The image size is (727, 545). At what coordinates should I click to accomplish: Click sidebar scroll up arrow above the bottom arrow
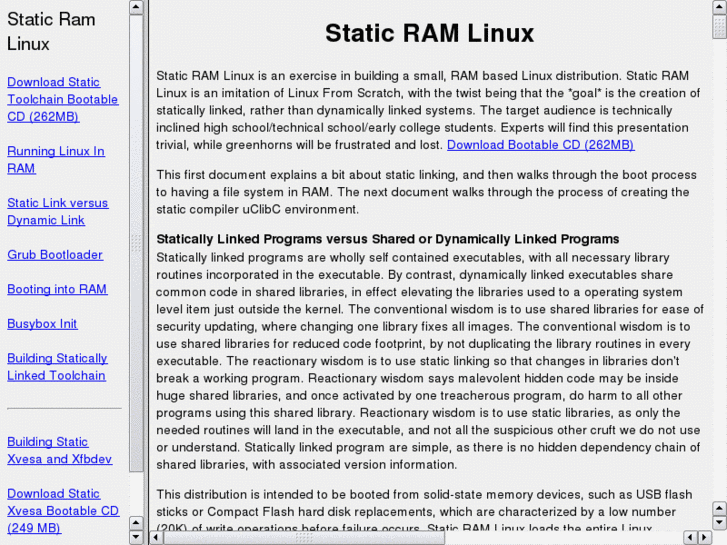click(x=136, y=523)
